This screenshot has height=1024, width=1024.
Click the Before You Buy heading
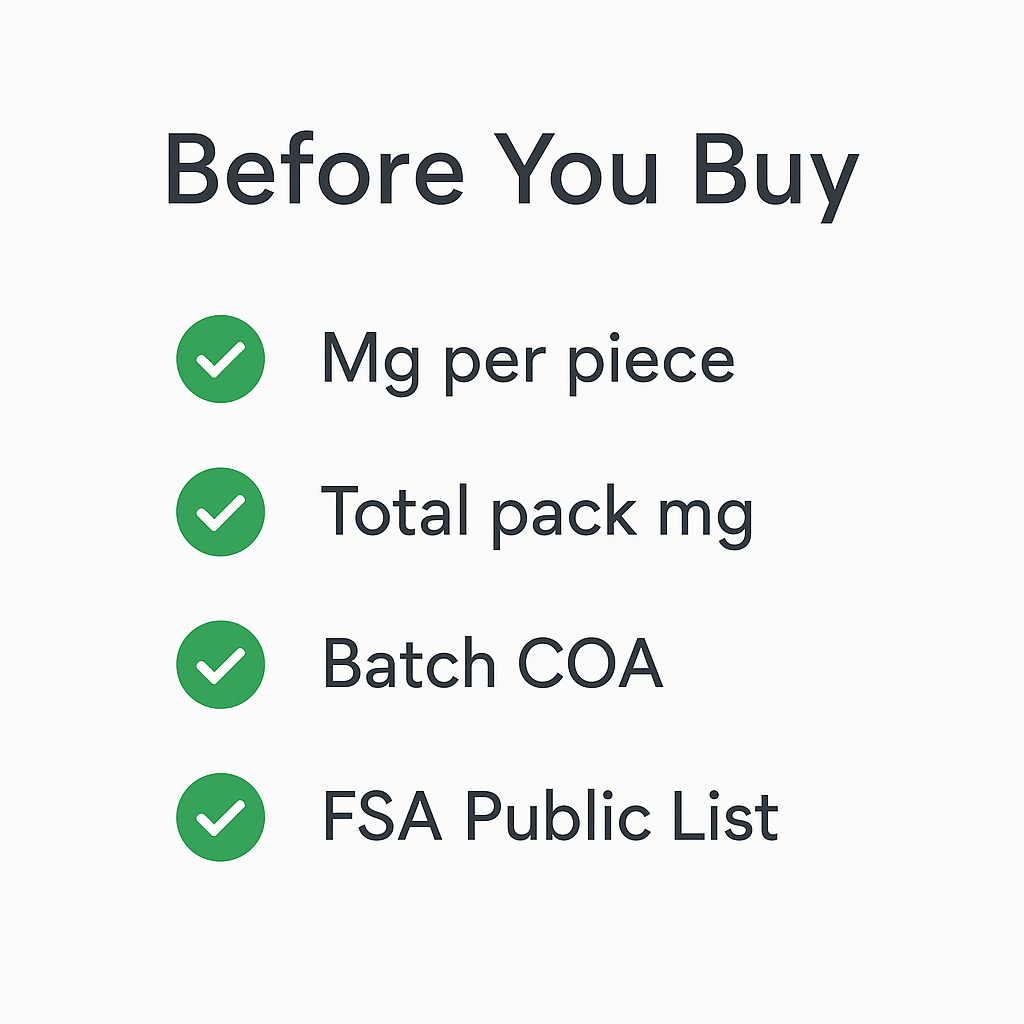point(511,170)
